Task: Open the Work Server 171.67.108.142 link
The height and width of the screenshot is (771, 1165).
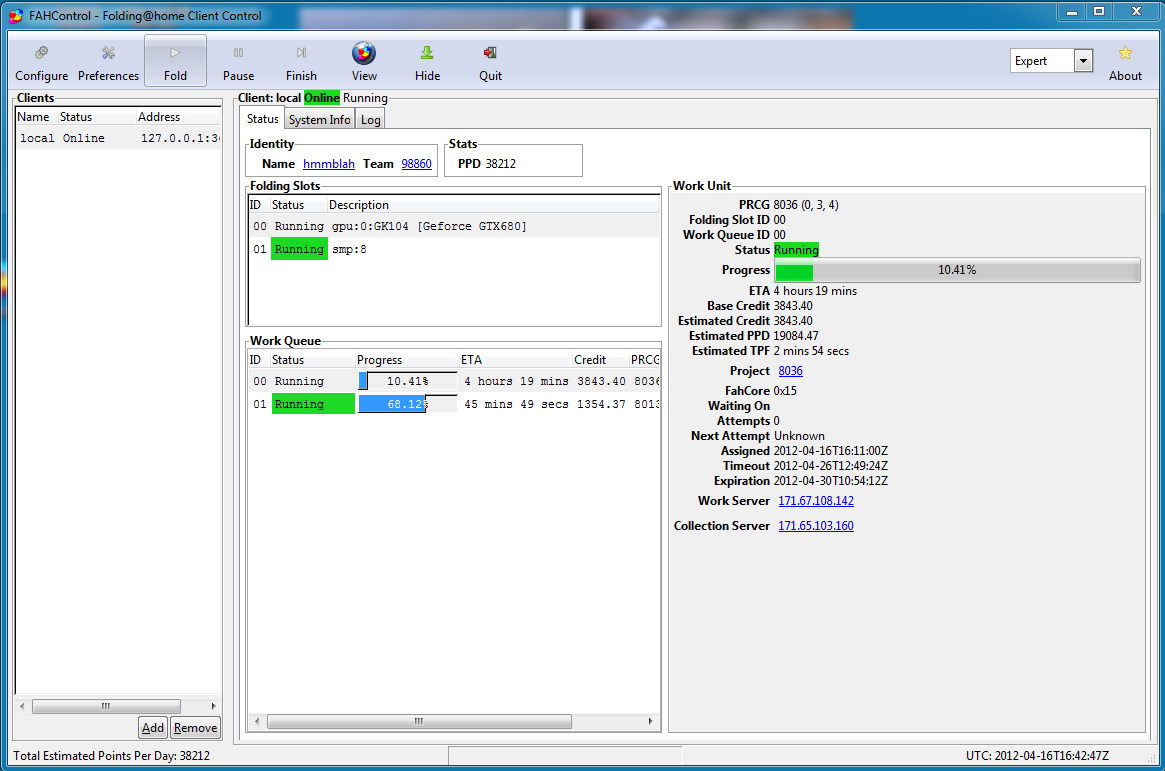Action: click(816, 501)
